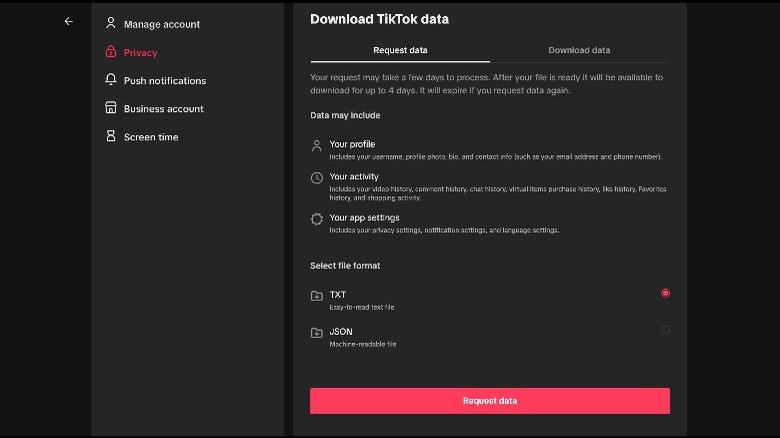Go to Business account section

pos(163,108)
